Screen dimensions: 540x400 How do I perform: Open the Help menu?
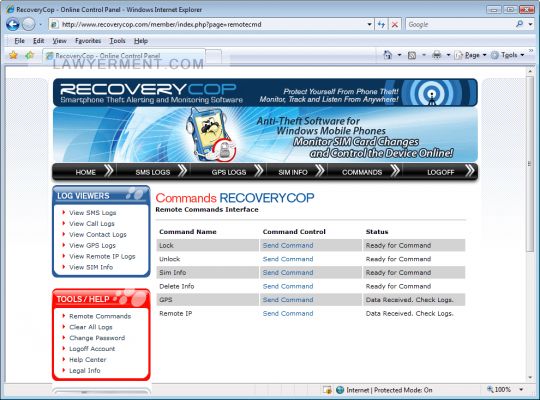[141, 41]
